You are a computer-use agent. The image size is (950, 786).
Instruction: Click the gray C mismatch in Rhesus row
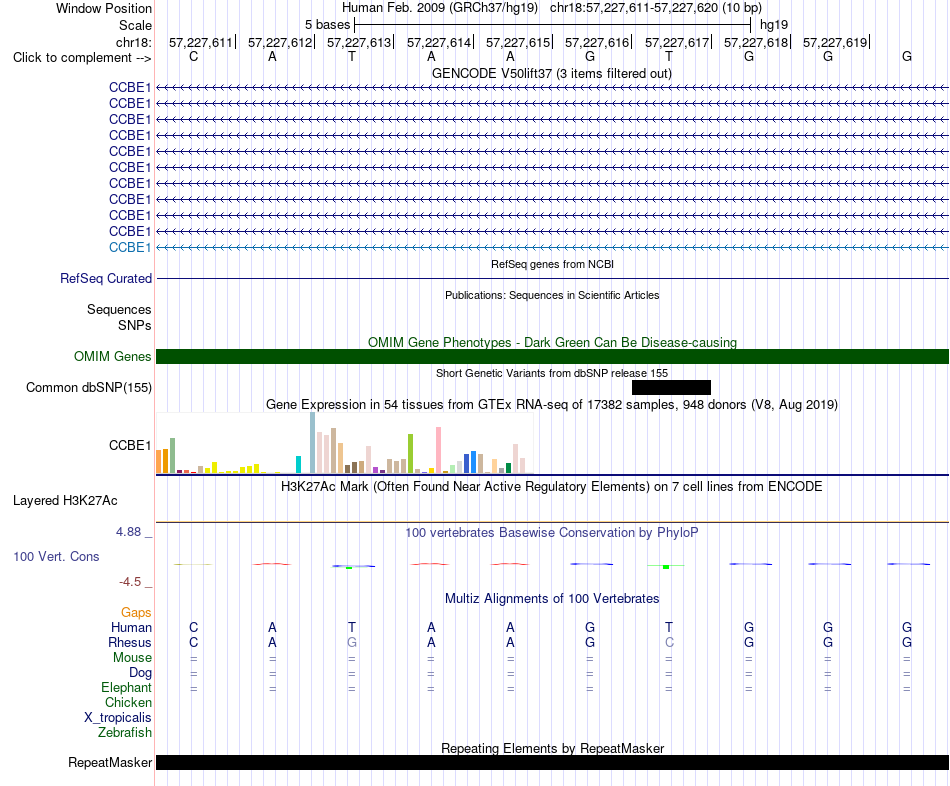(x=669, y=642)
